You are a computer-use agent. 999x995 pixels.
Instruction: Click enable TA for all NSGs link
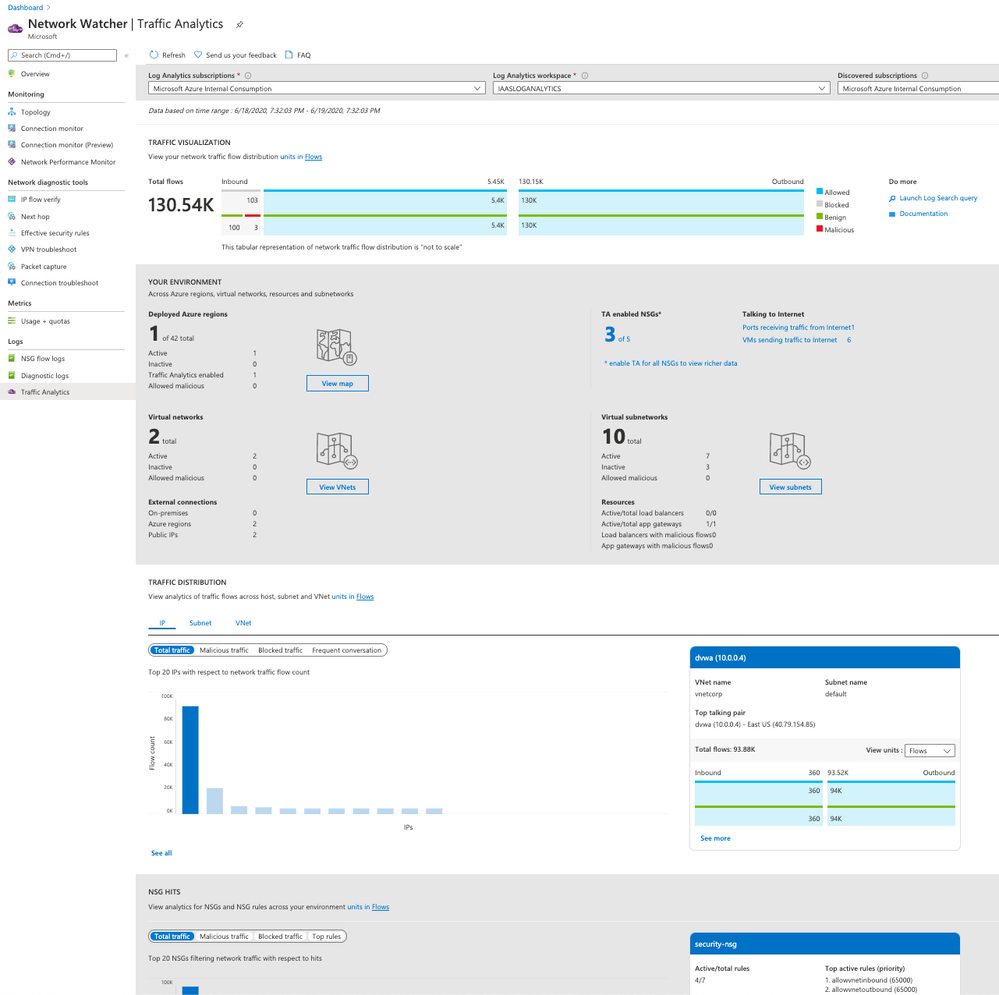pyautogui.click(x=671, y=364)
